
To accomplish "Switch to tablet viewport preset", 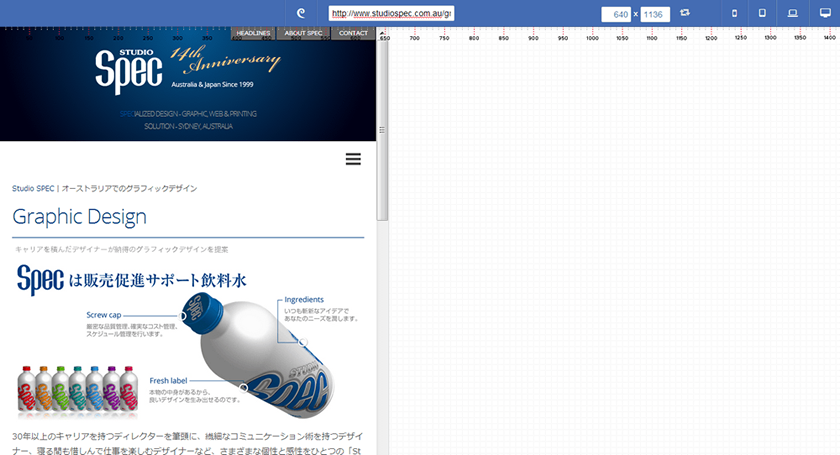I will pos(762,13).
